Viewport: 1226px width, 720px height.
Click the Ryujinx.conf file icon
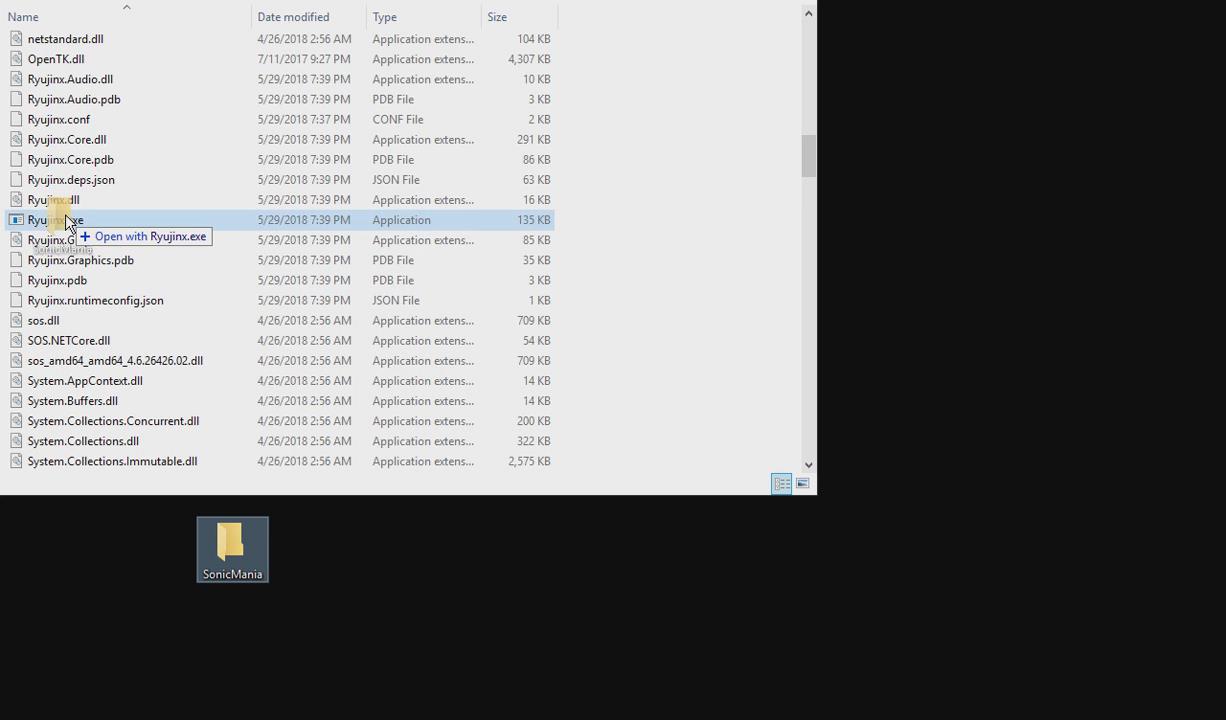pyautogui.click(x=16, y=119)
